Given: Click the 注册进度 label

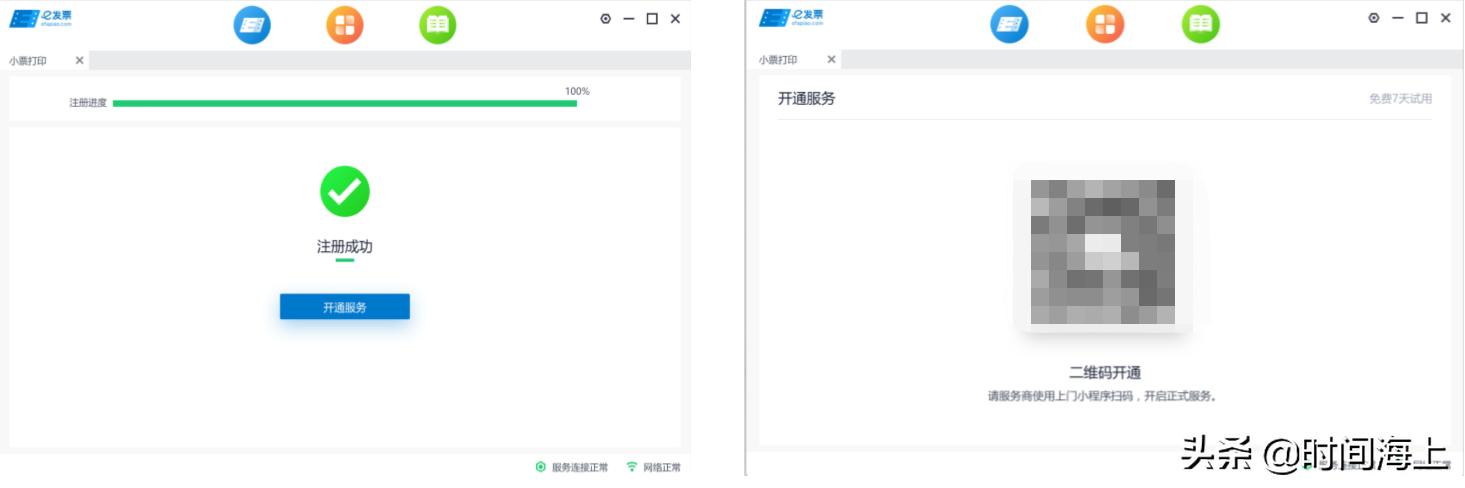Looking at the screenshot, I should coord(88,103).
